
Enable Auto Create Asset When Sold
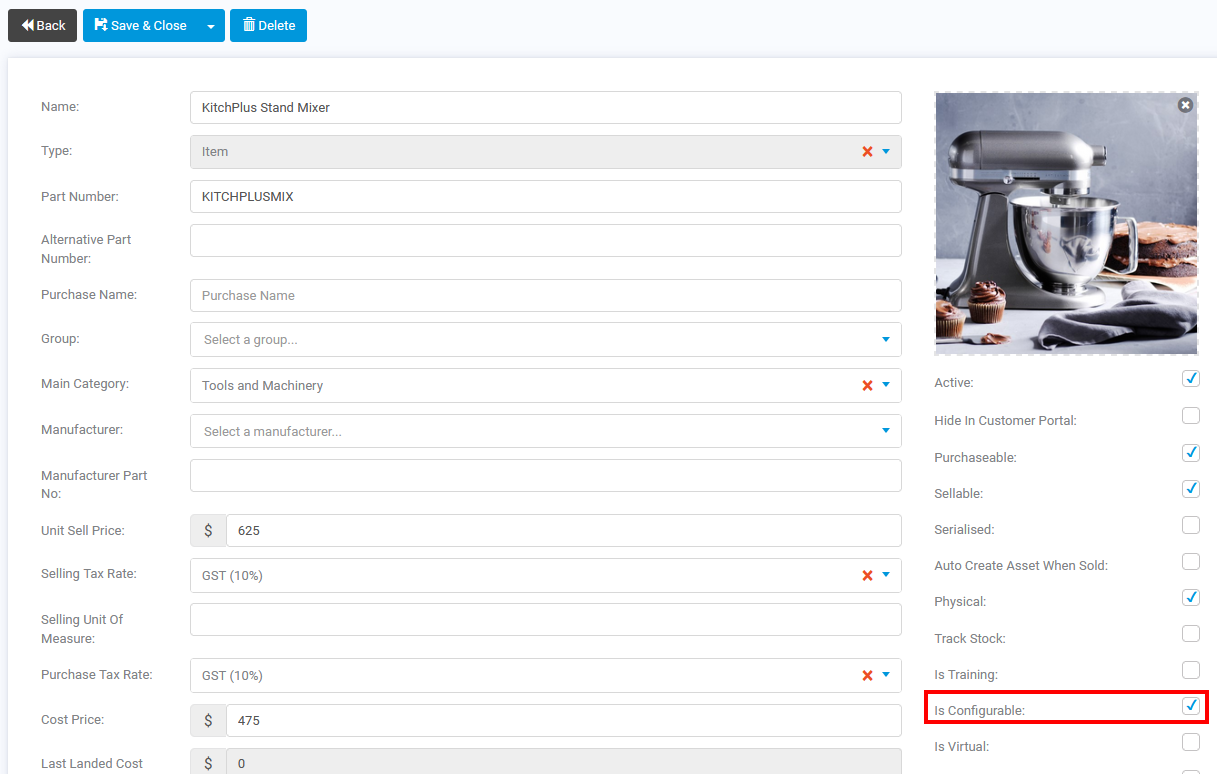pyautogui.click(x=1191, y=562)
